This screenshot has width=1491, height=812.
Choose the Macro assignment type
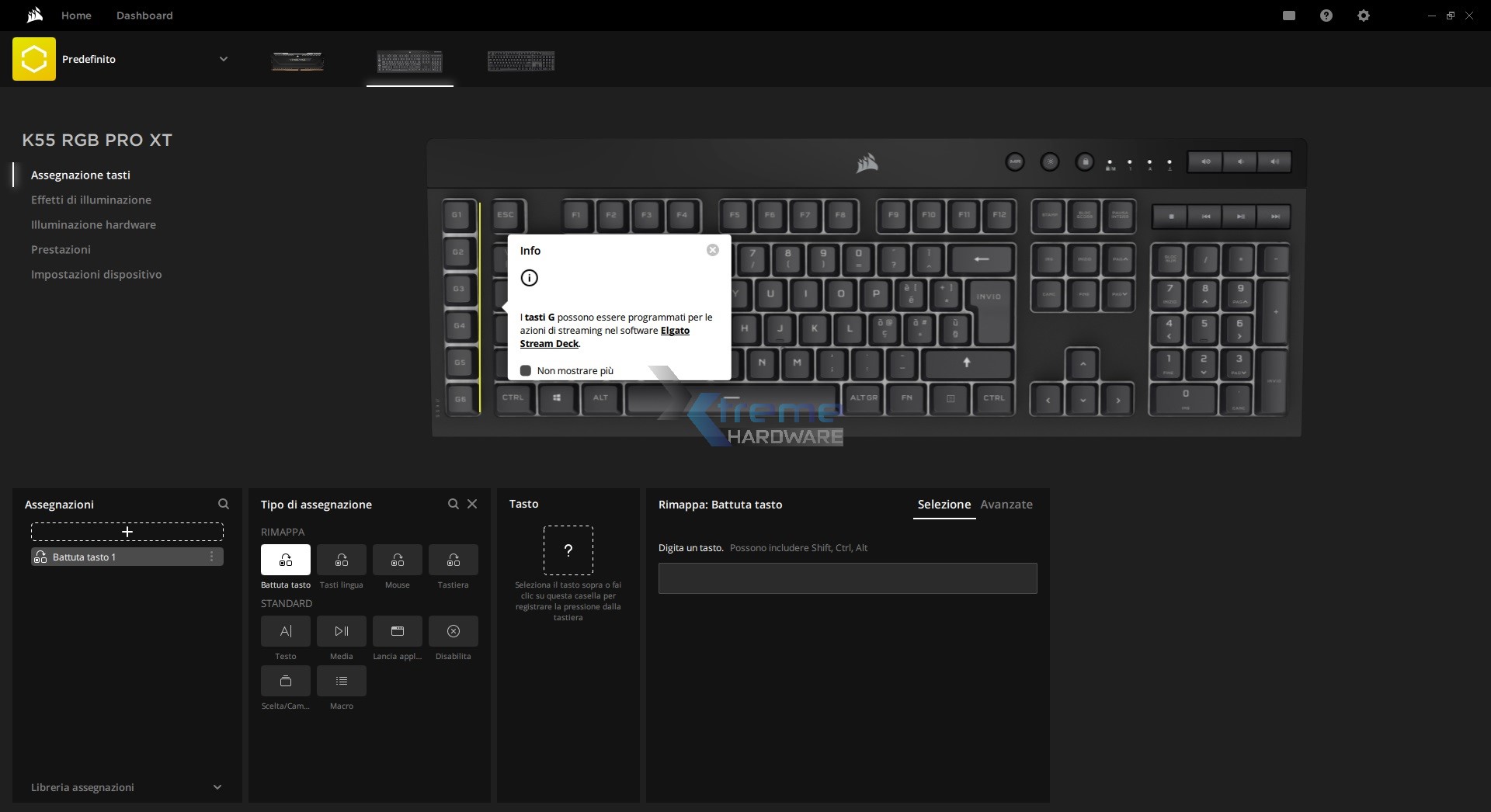tap(341, 681)
